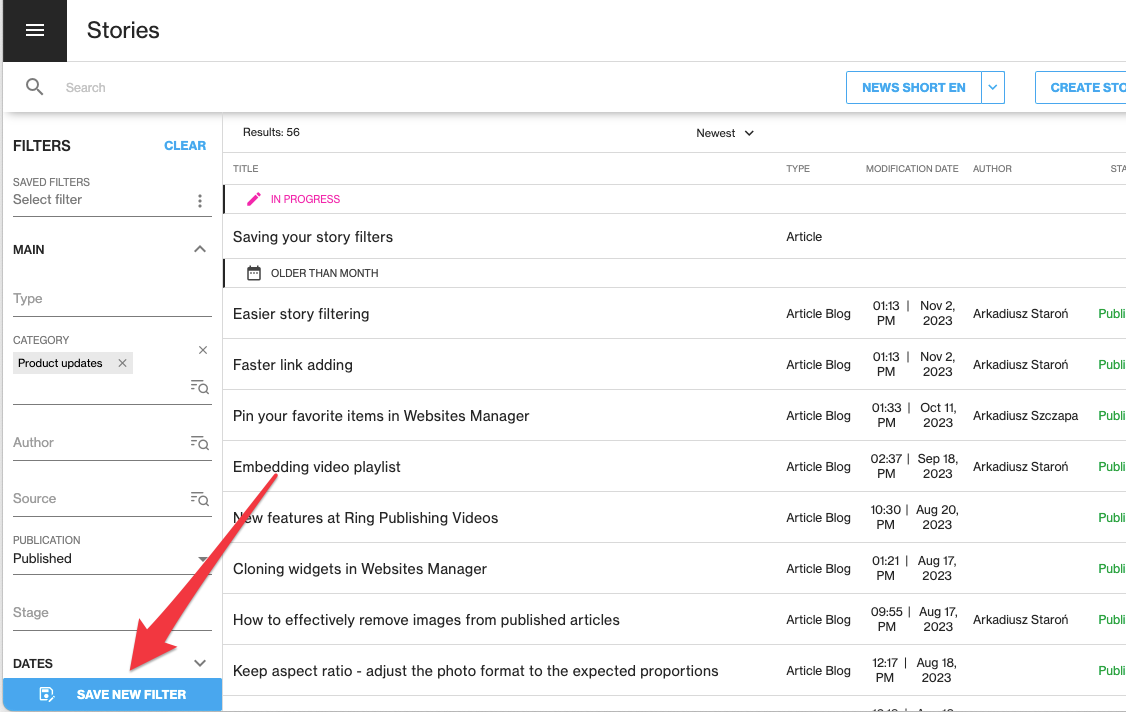Open Source list search icon
1126x712 pixels.
pyautogui.click(x=200, y=499)
